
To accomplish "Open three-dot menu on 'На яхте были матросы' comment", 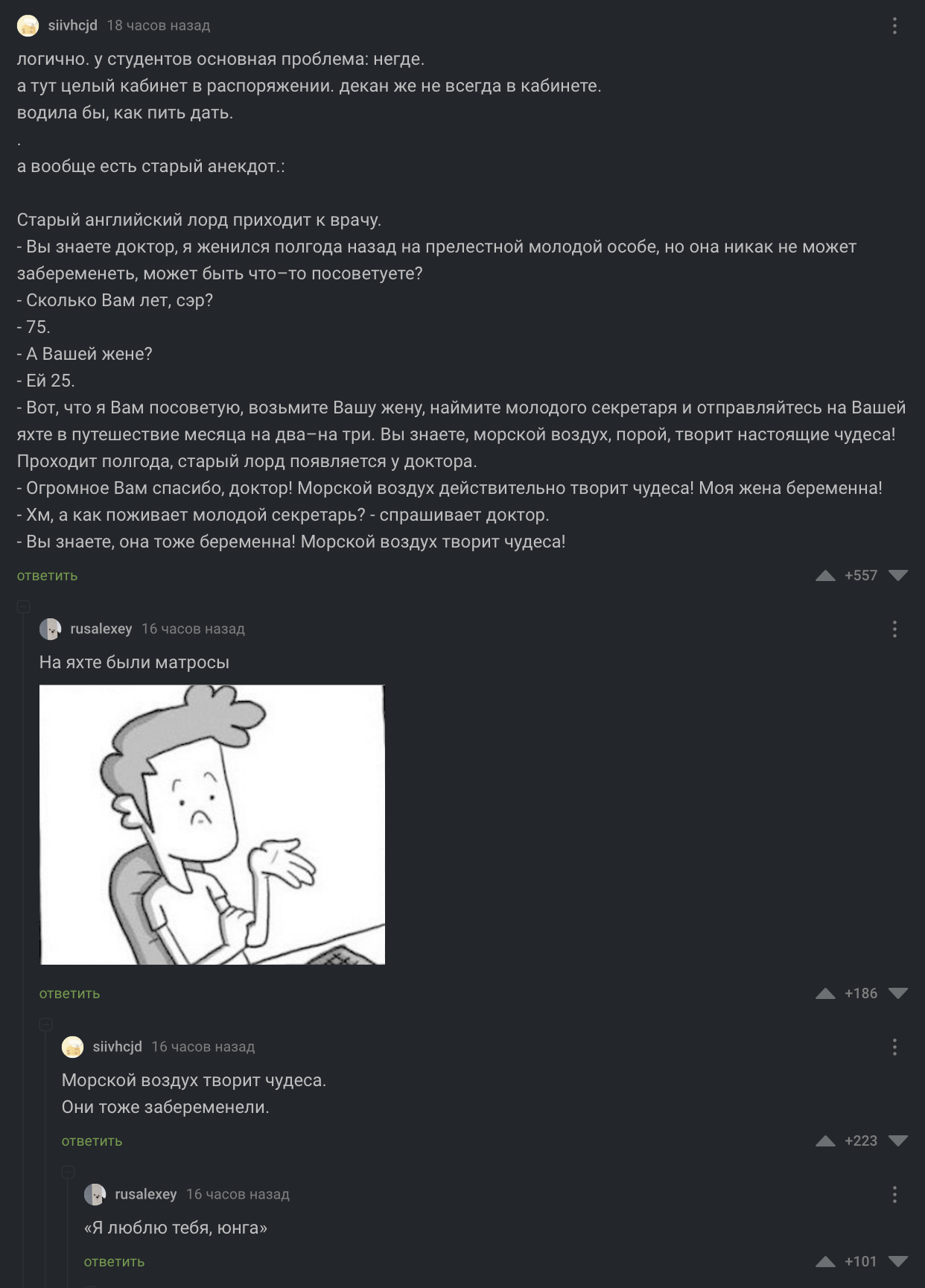I will coord(894,629).
